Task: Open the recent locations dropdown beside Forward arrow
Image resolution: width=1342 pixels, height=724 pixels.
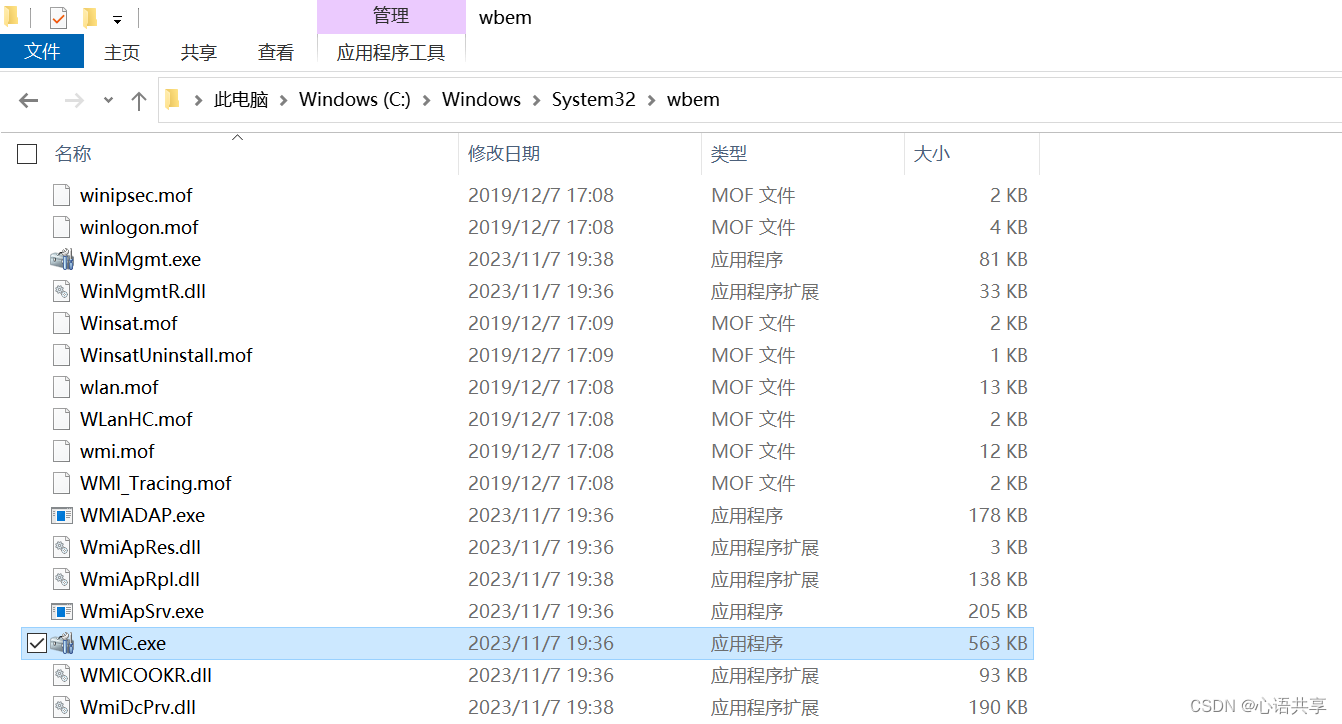Action: coord(107,99)
